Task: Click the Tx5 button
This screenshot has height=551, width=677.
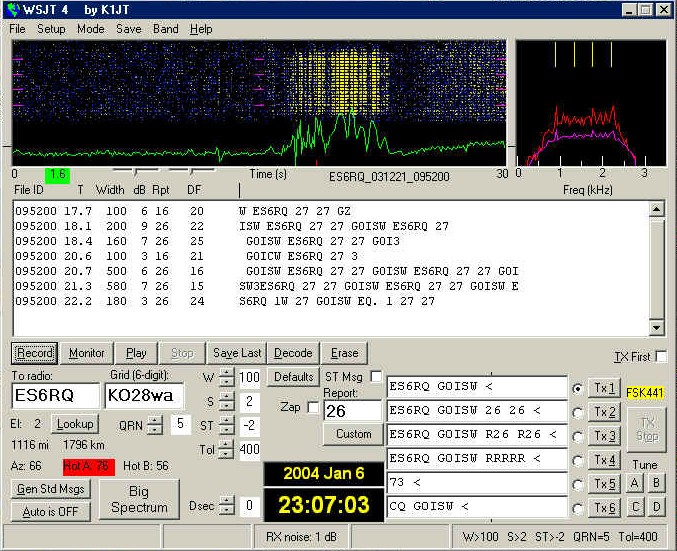Action: (x=604, y=484)
